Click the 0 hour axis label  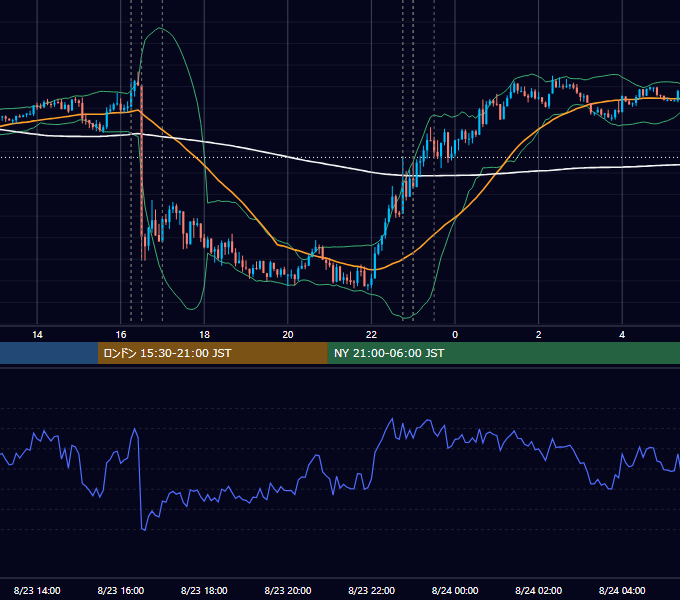tap(455, 335)
